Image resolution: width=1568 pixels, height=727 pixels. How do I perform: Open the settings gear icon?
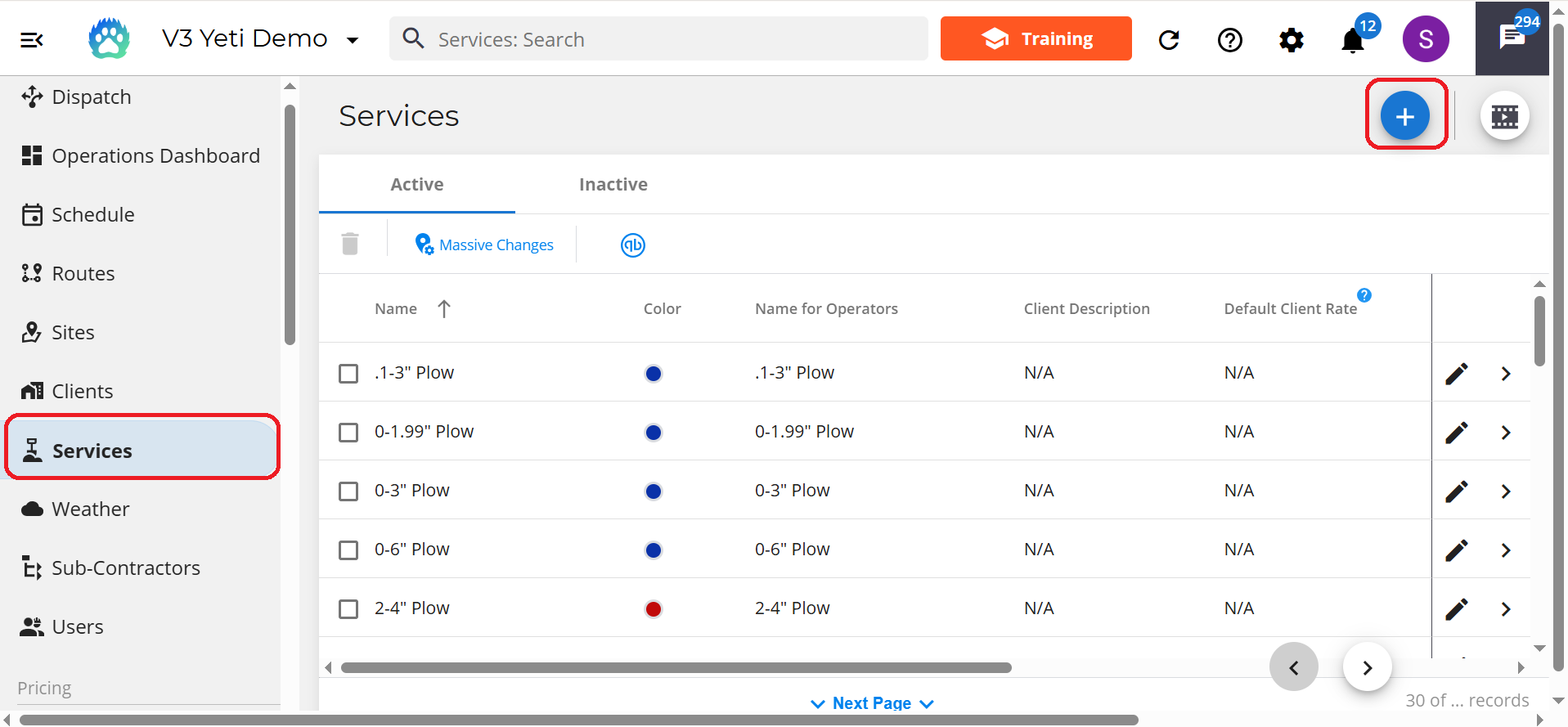(1291, 40)
